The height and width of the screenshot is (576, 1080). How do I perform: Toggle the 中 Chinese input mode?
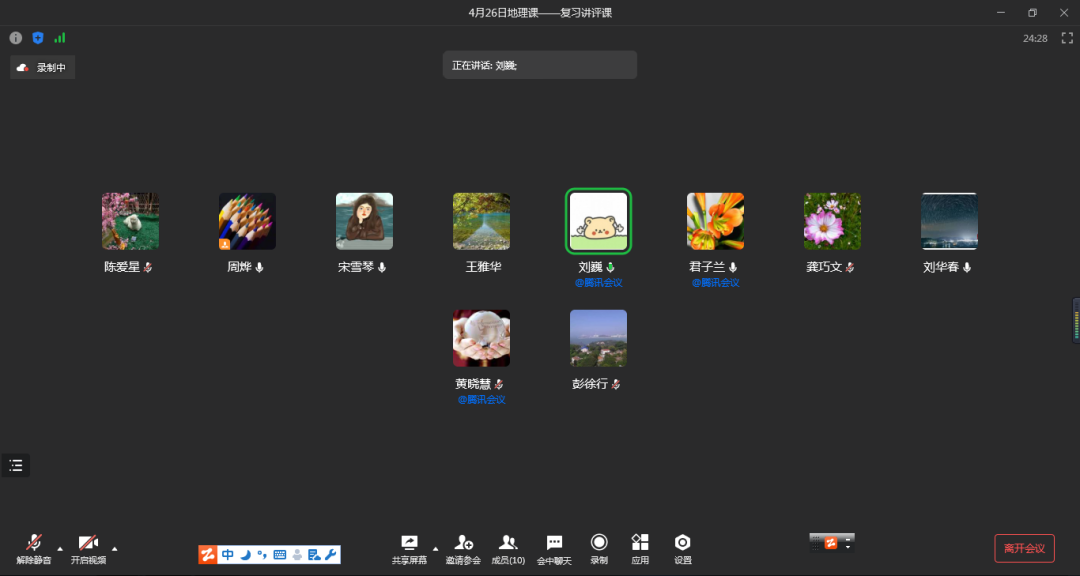228,555
